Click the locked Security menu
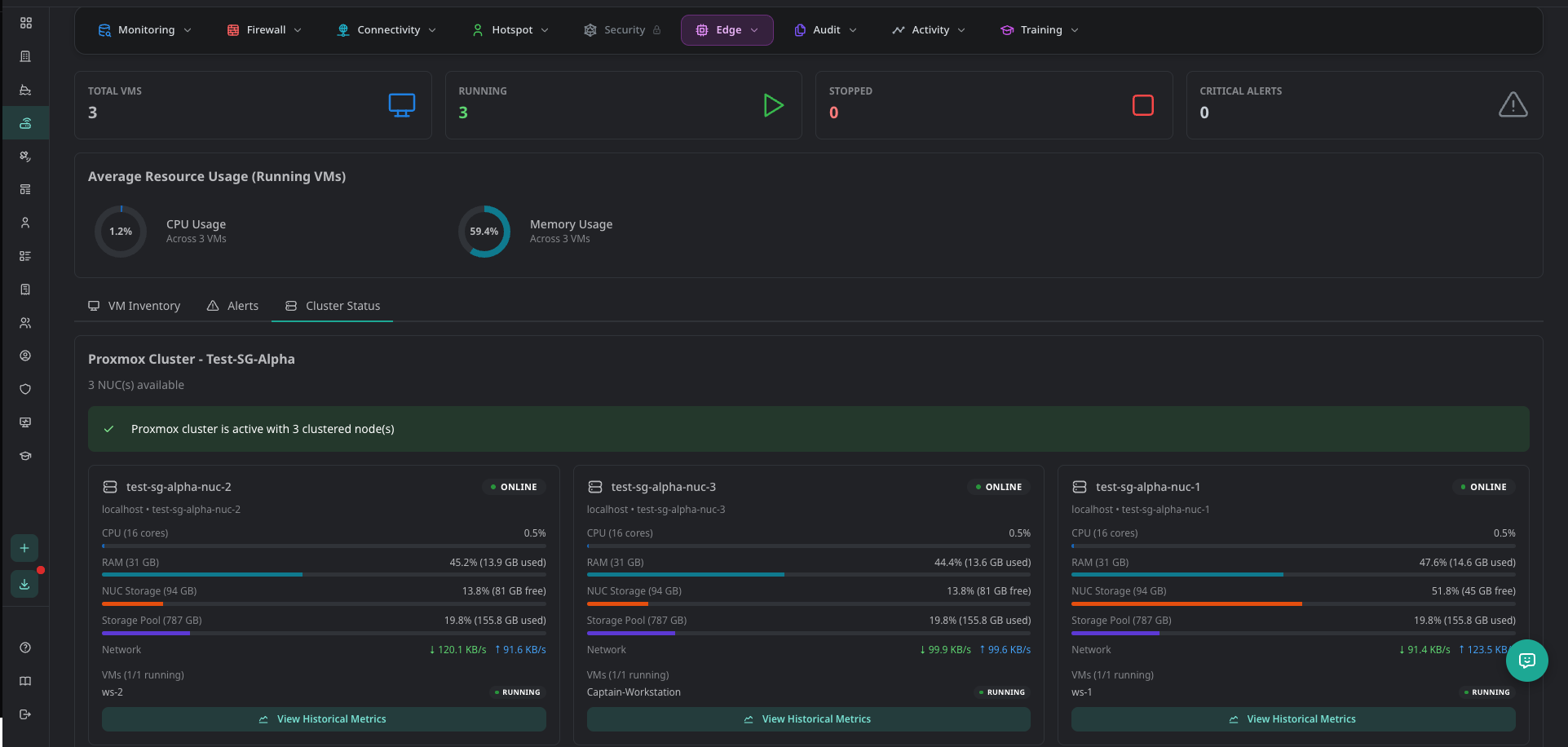The height and width of the screenshot is (747, 1568). pyautogui.click(x=623, y=30)
